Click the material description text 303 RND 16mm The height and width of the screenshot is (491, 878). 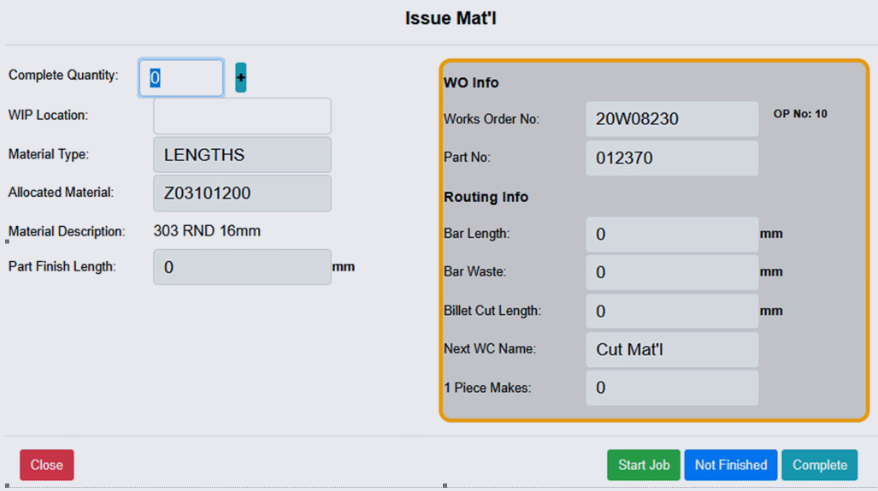point(207,231)
